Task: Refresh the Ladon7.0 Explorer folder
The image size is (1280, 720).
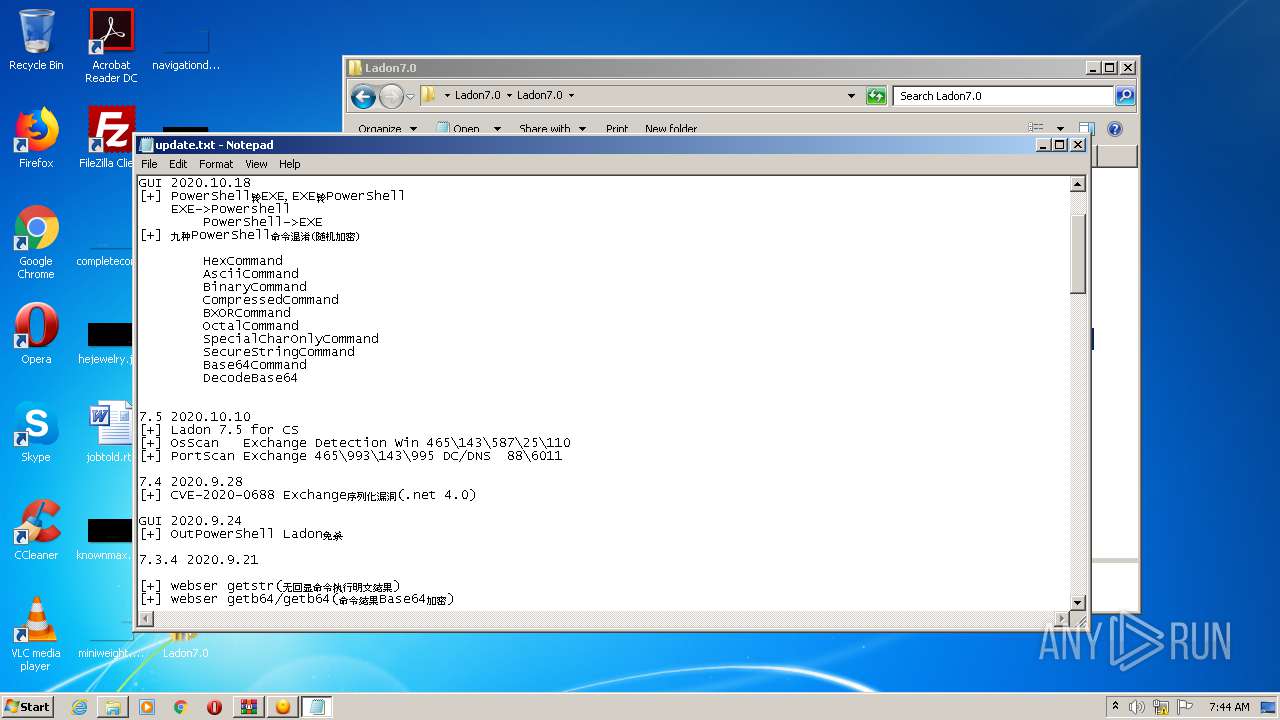Action: coord(876,96)
